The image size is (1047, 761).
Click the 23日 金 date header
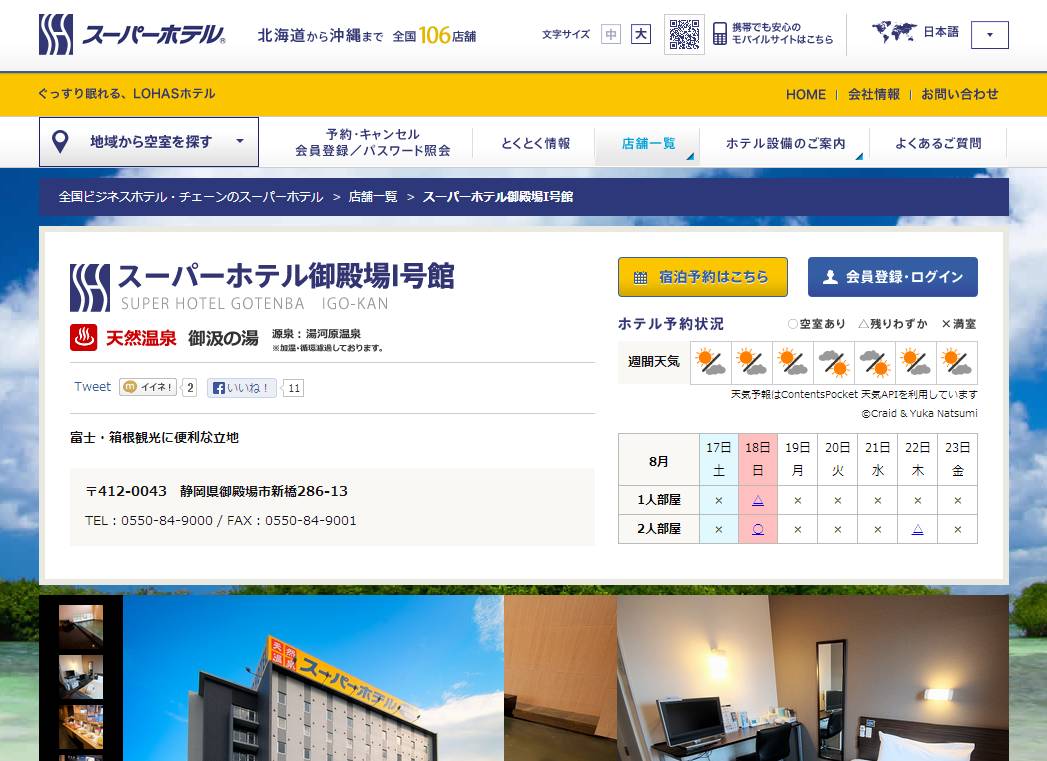[957, 459]
